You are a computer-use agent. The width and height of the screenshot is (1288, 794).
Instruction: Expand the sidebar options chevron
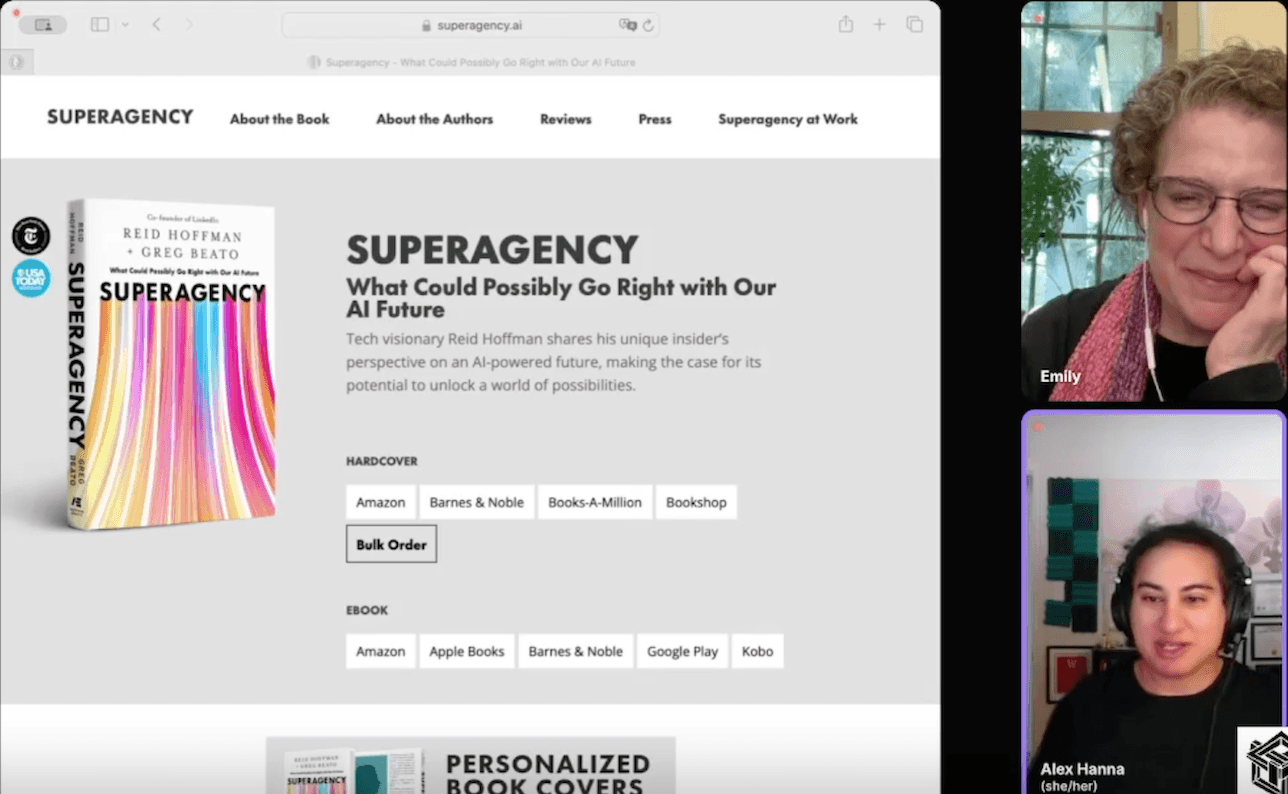pyautogui.click(x=125, y=25)
